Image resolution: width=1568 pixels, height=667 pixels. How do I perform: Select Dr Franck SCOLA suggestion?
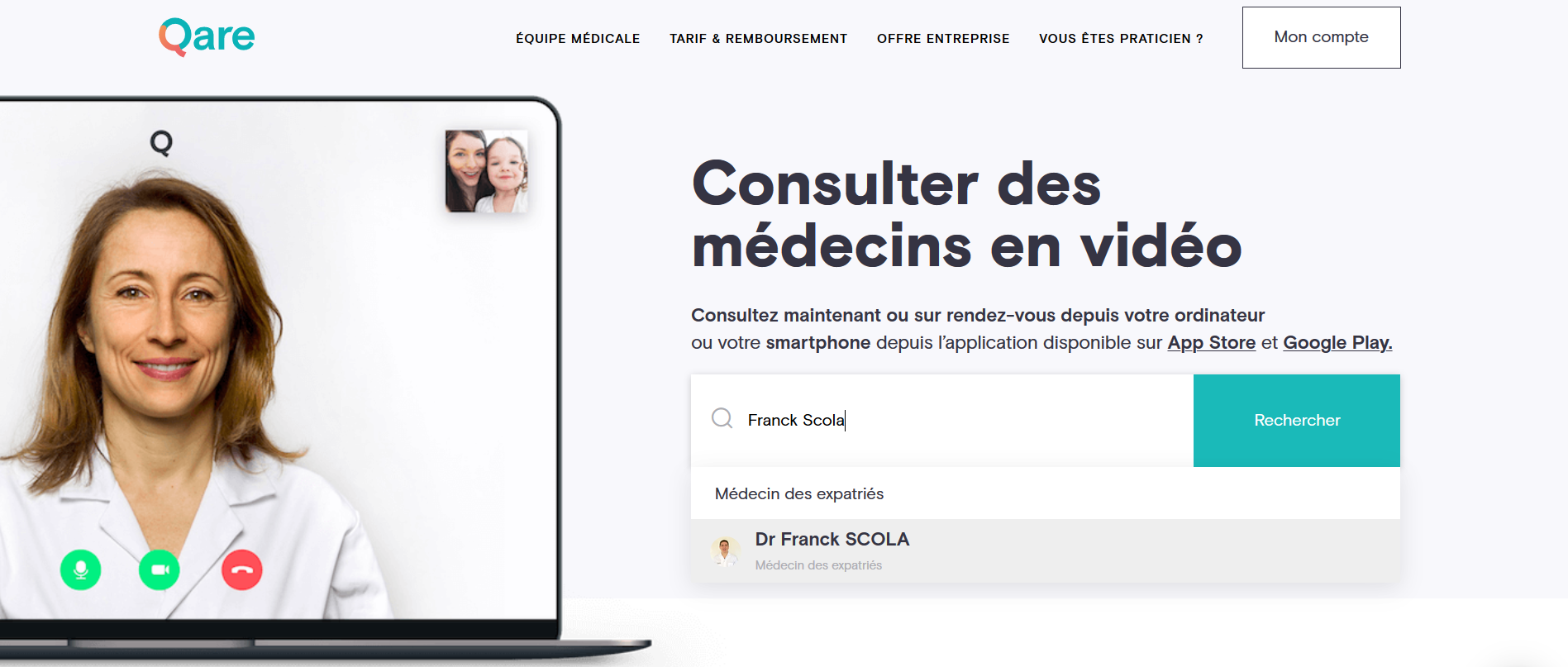(x=1046, y=550)
